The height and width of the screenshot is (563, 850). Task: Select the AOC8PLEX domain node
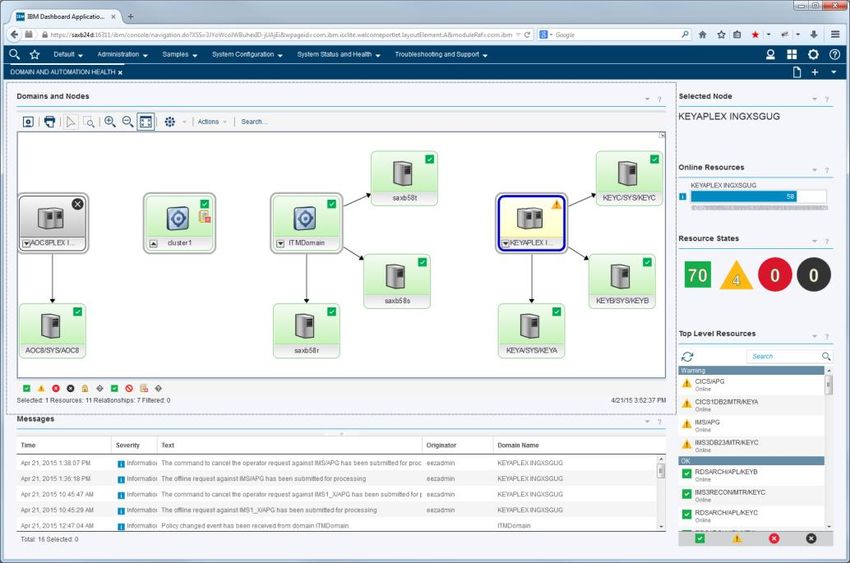coord(53,223)
